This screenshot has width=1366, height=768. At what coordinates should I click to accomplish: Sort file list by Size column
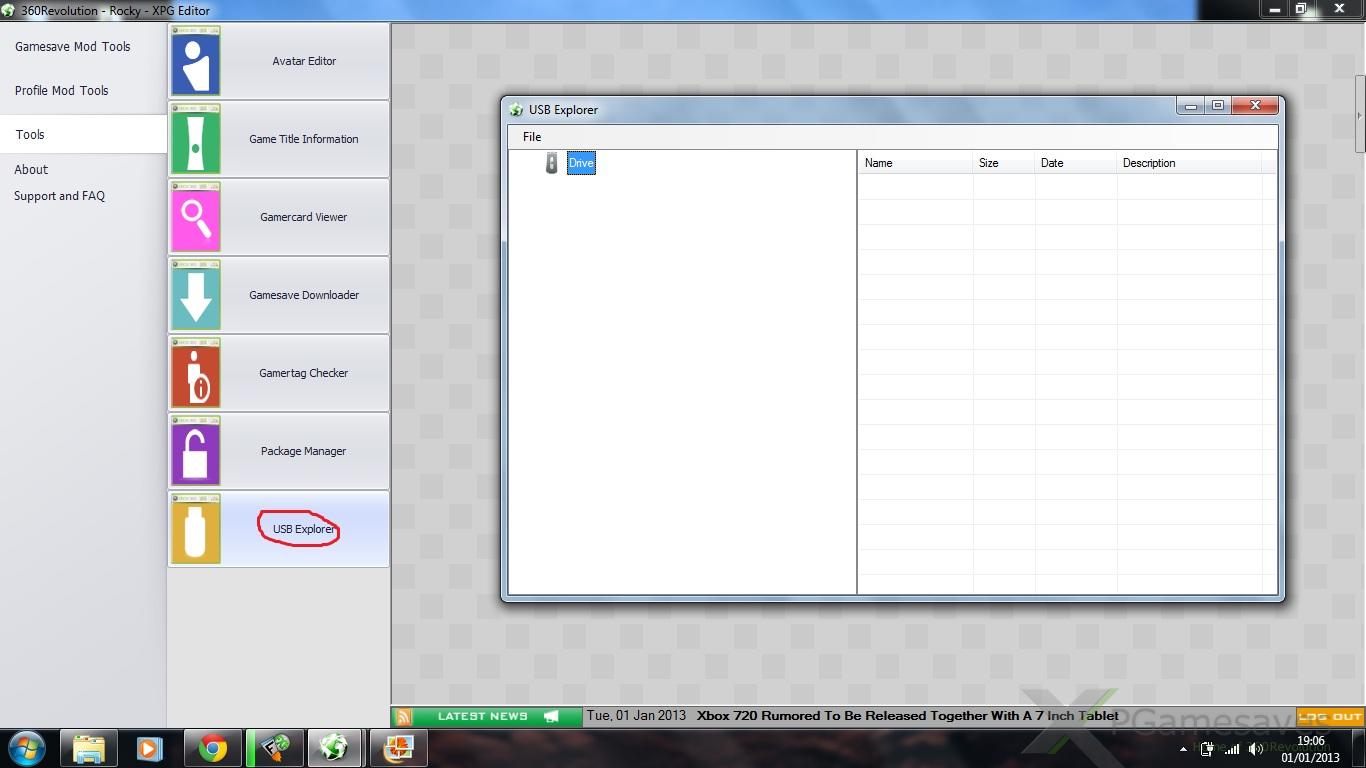tap(989, 163)
